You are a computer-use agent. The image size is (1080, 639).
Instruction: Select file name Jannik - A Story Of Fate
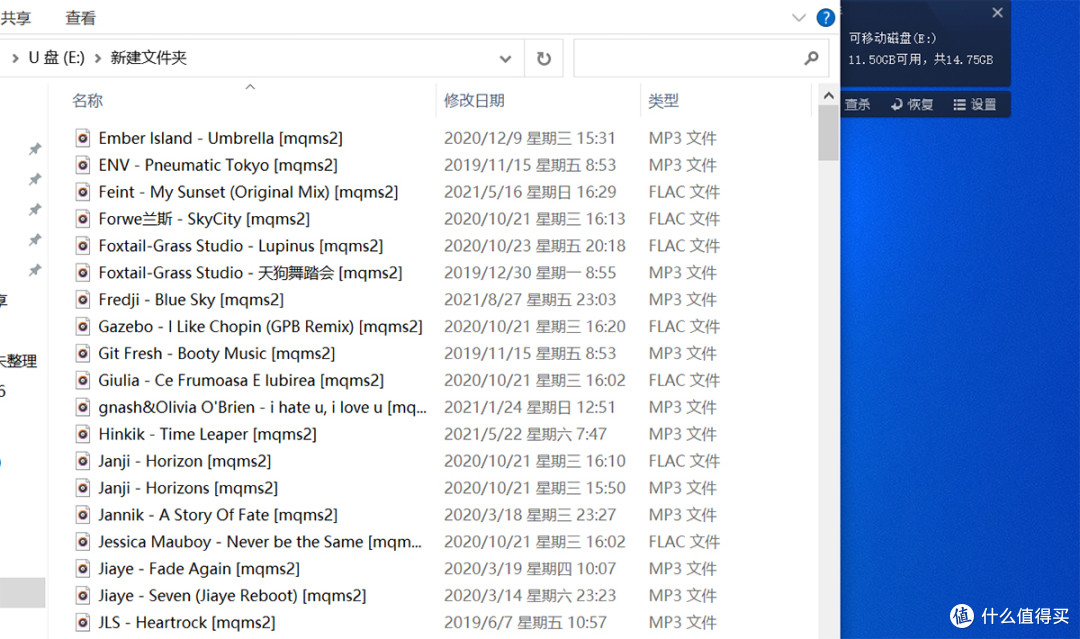pos(218,514)
